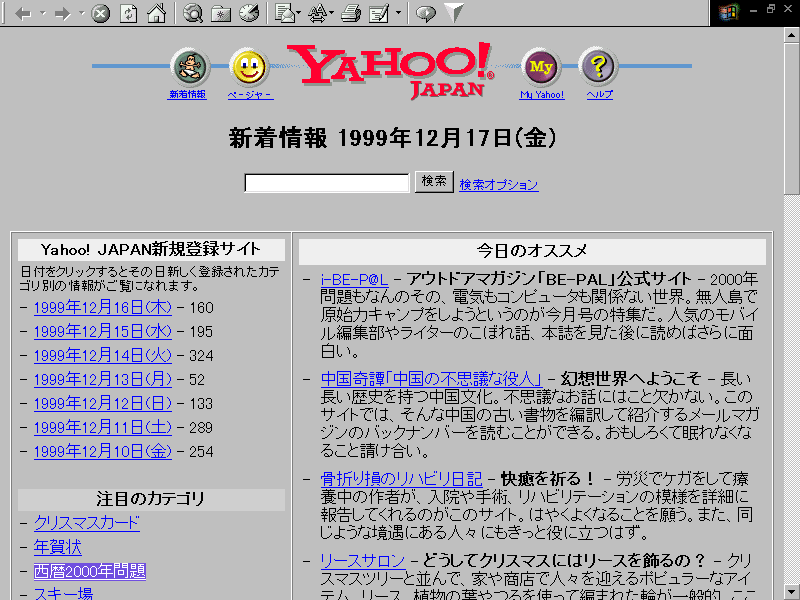The width and height of the screenshot is (800, 600).
Task: Open the ページャー text link
Action: 250,94
